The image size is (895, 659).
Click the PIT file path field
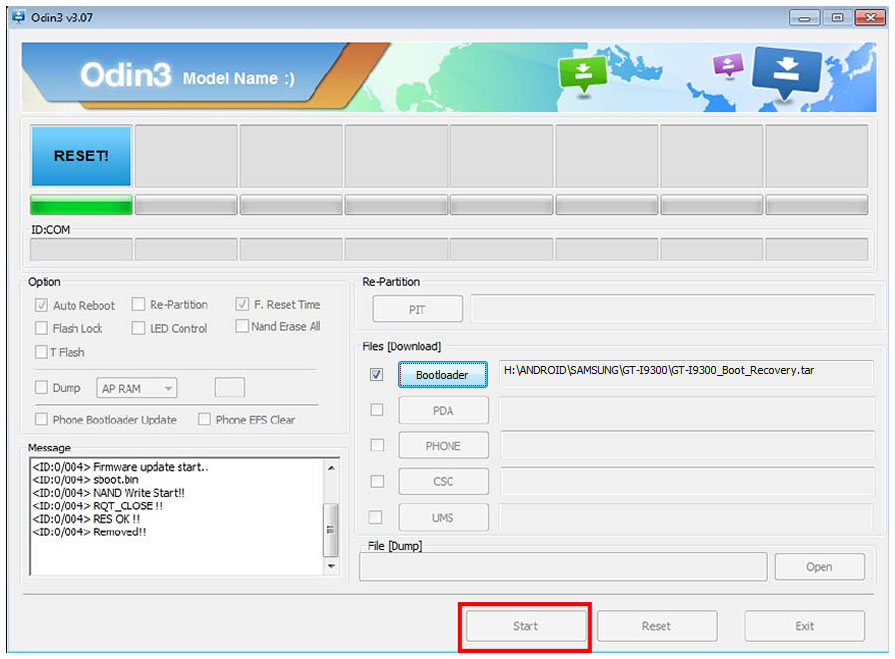tap(672, 309)
